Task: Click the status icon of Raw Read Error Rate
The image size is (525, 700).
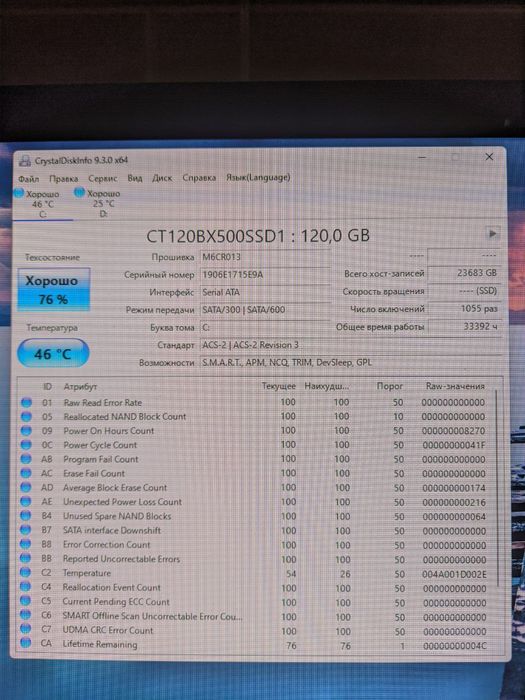Action: click(x=26, y=403)
